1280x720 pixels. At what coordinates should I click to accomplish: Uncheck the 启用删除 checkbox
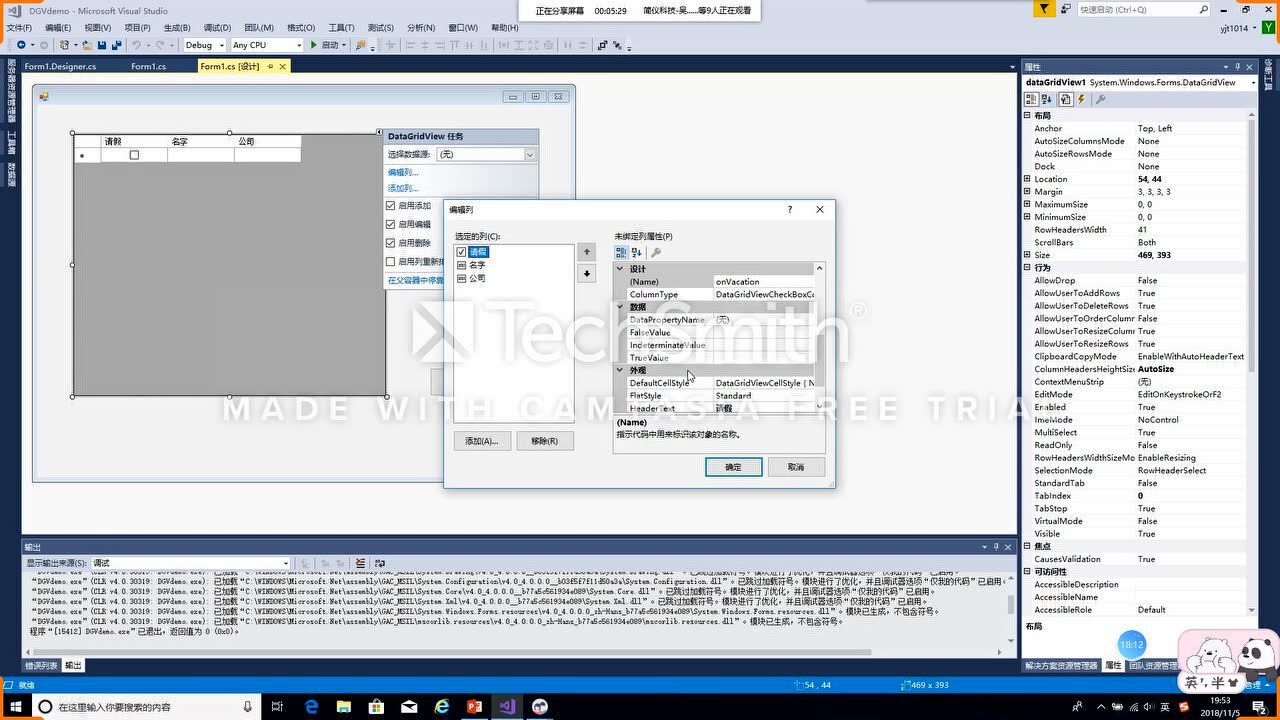point(391,243)
